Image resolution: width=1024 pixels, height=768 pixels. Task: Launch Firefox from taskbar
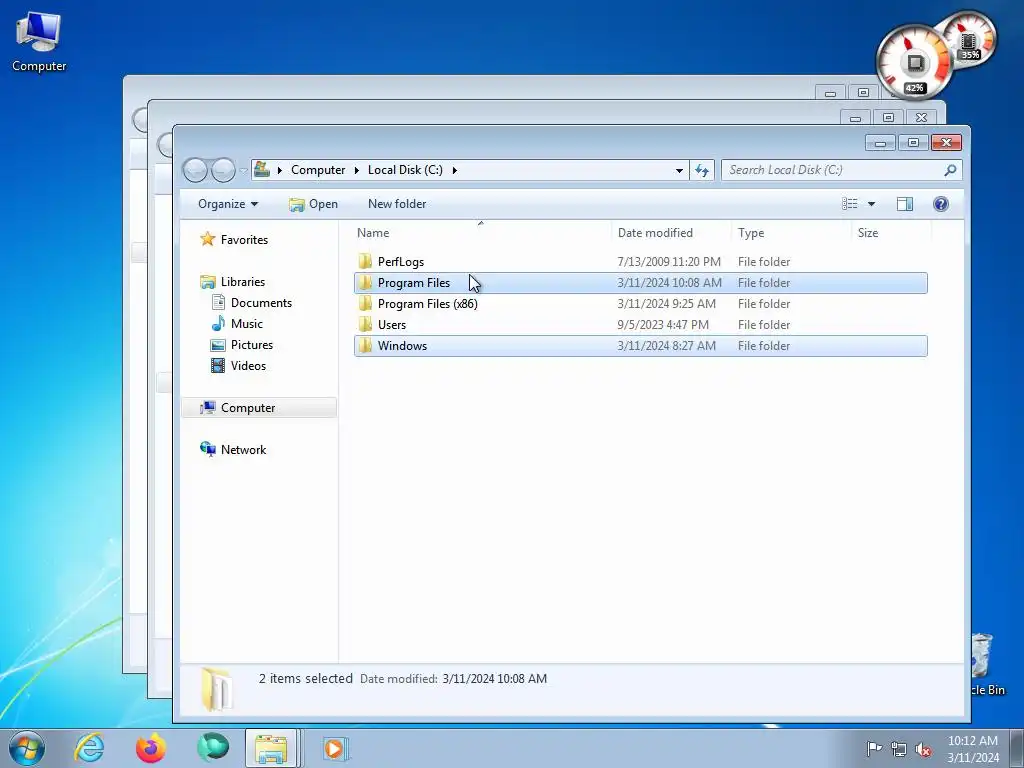[151, 748]
